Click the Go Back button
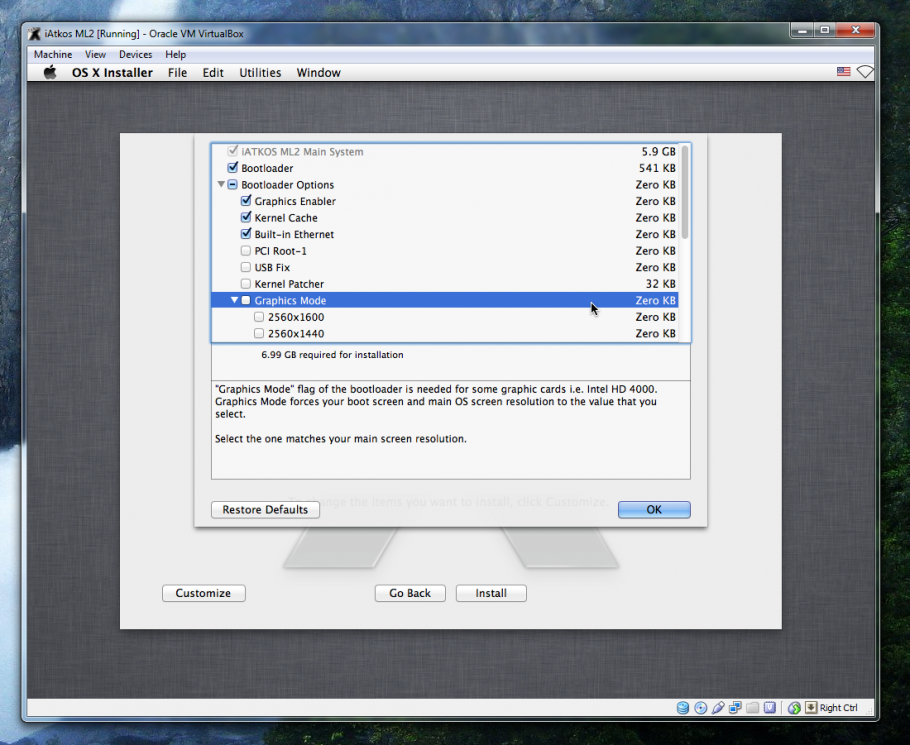 coord(410,593)
